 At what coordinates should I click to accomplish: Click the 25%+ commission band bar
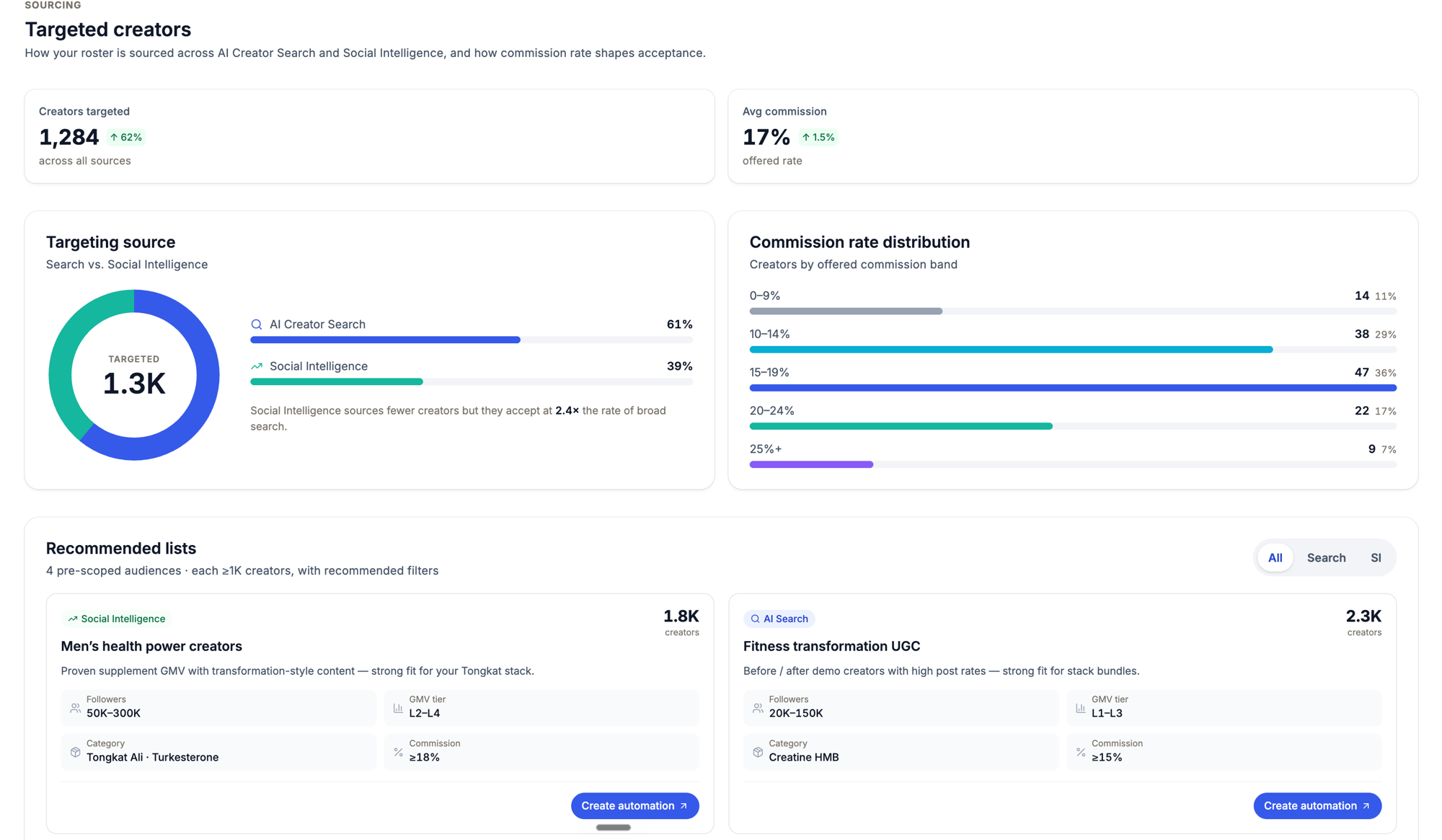(x=1073, y=464)
